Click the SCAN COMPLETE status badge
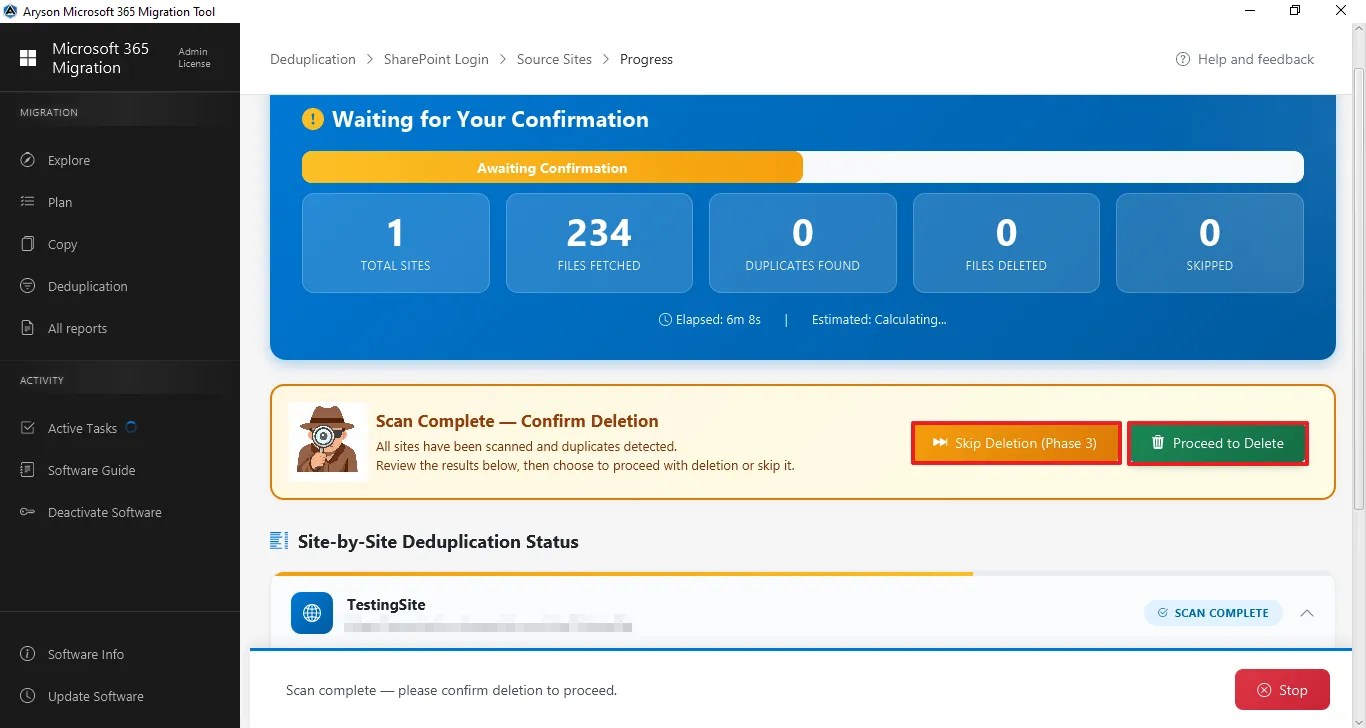This screenshot has height=728, width=1366. [x=1213, y=613]
